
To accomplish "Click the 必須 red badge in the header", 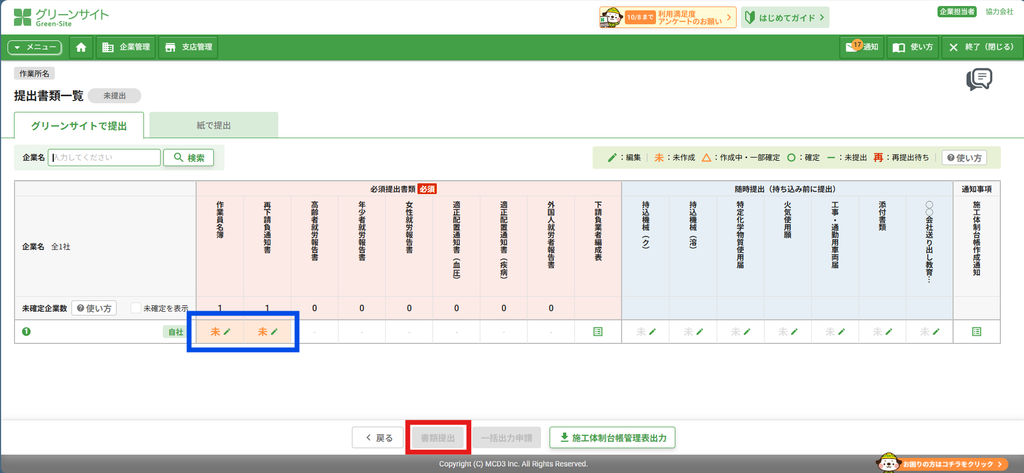I will 426,189.
